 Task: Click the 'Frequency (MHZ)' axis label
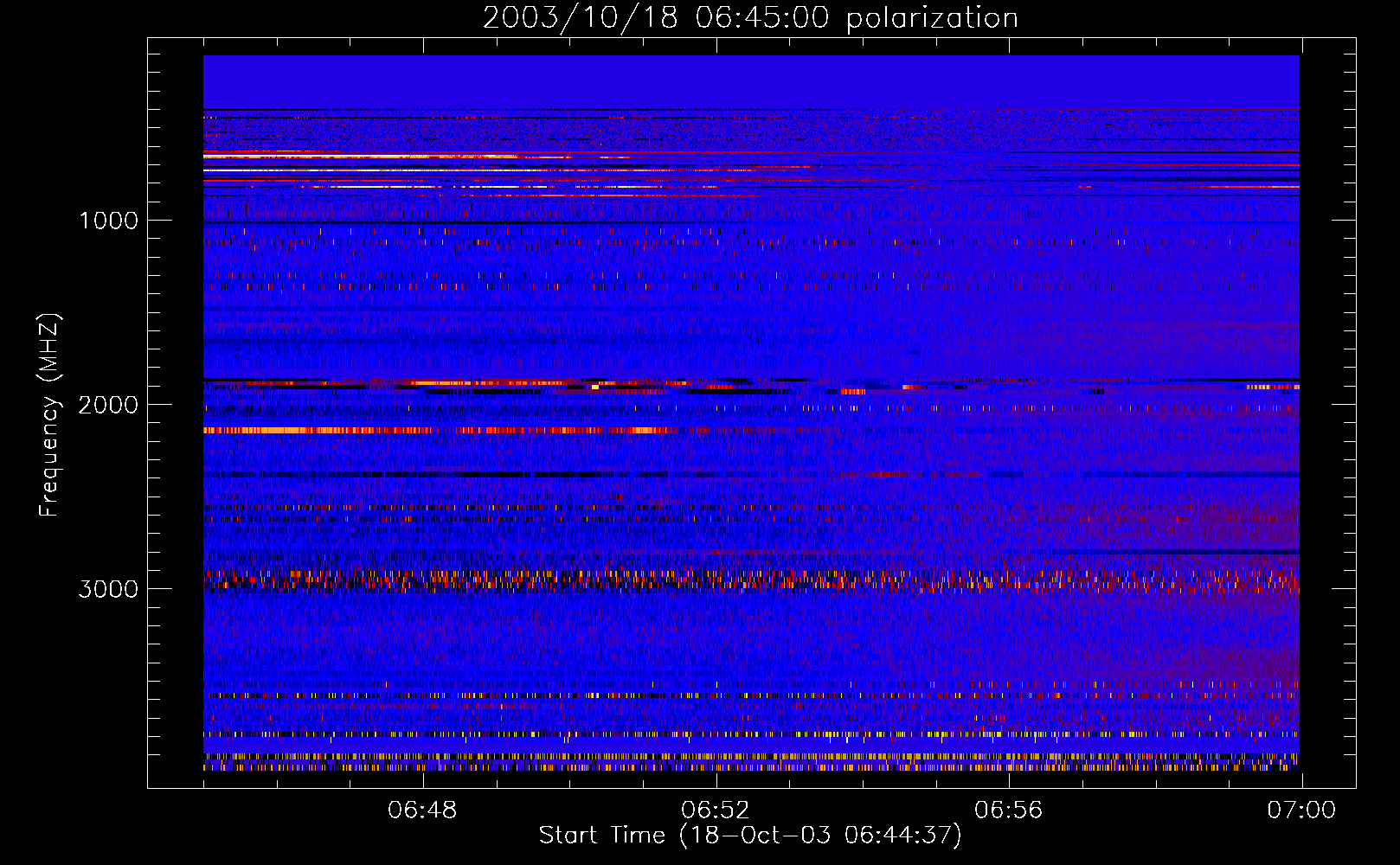point(49,415)
